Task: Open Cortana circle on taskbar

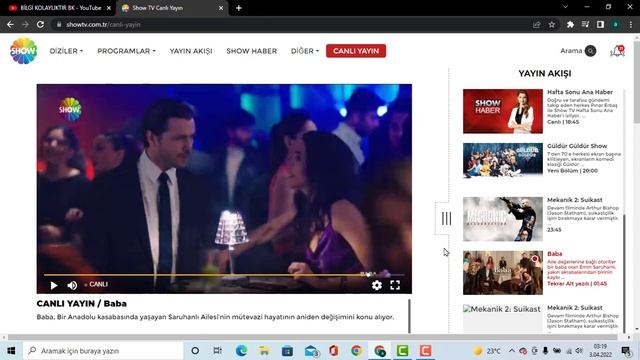Action: (195, 351)
